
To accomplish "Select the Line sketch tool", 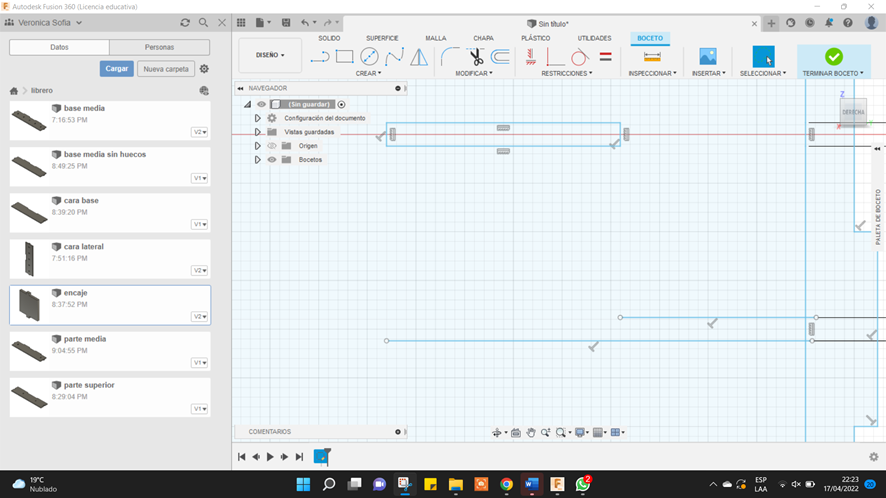I will click(x=320, y=57).
